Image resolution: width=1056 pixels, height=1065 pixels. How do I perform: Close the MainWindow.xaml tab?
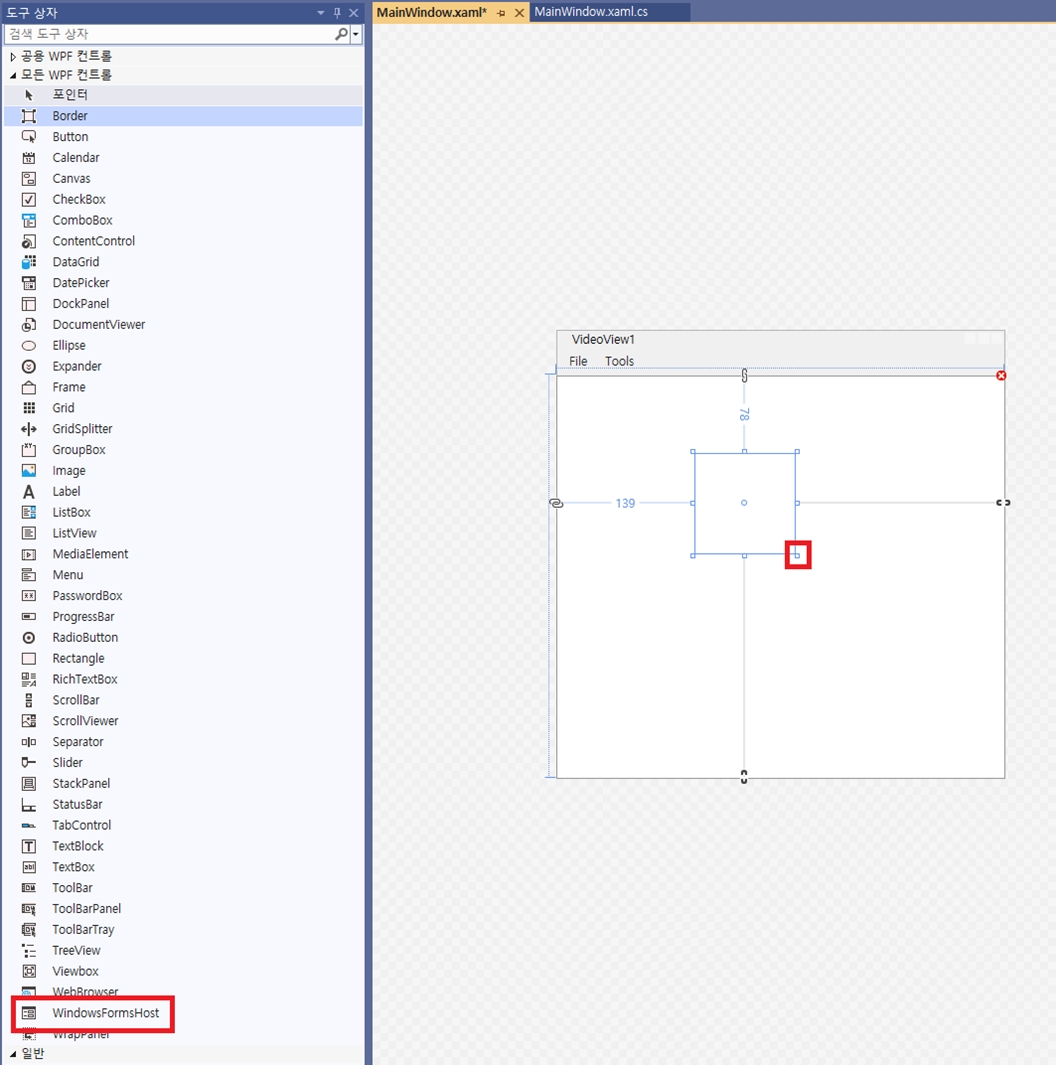519,13
